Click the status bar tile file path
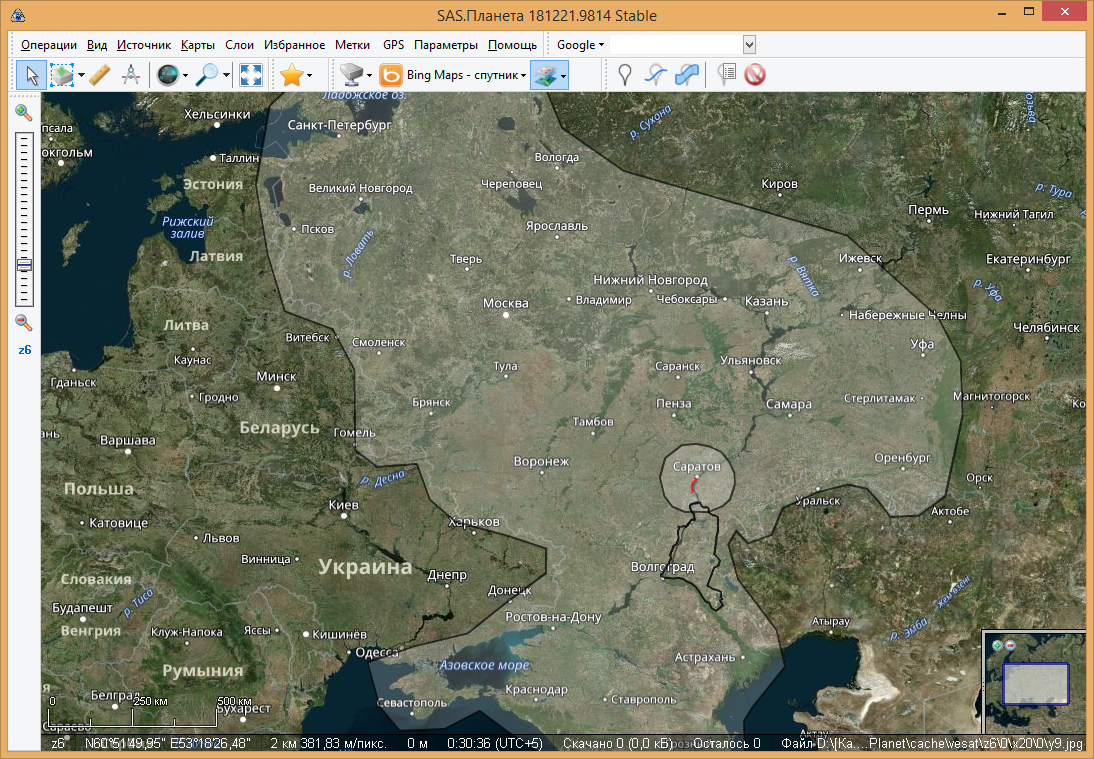This screenshot has height=759, width=1094. [x=931, y=744]
